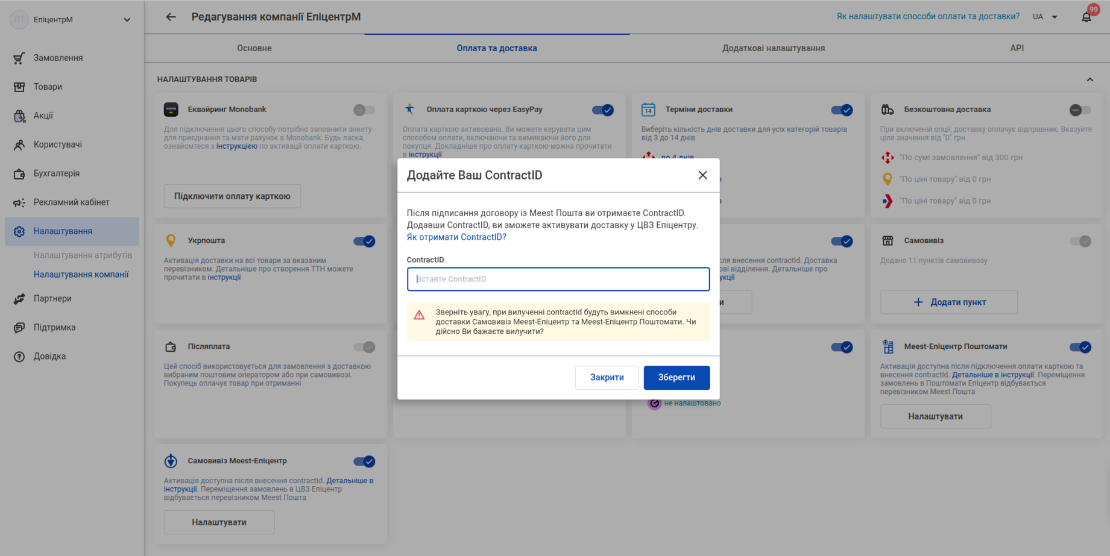Click the Довідка question mark icon

(x=19, y=356)
